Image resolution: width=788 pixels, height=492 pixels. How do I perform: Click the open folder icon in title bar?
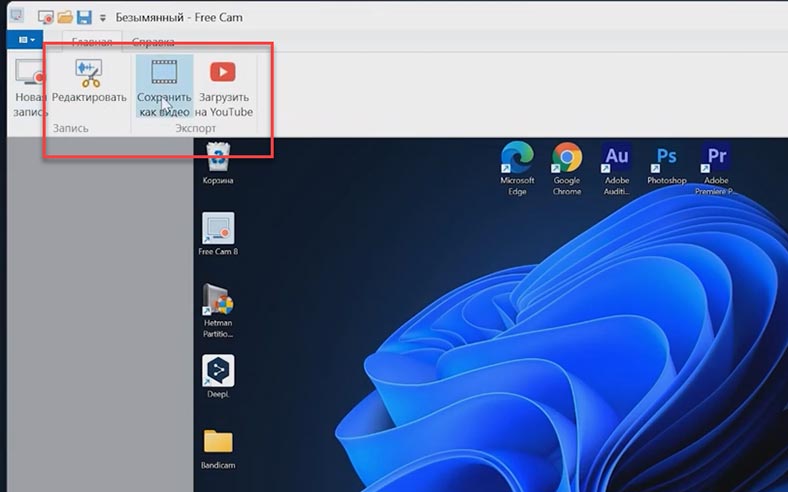tap(65, 17)
